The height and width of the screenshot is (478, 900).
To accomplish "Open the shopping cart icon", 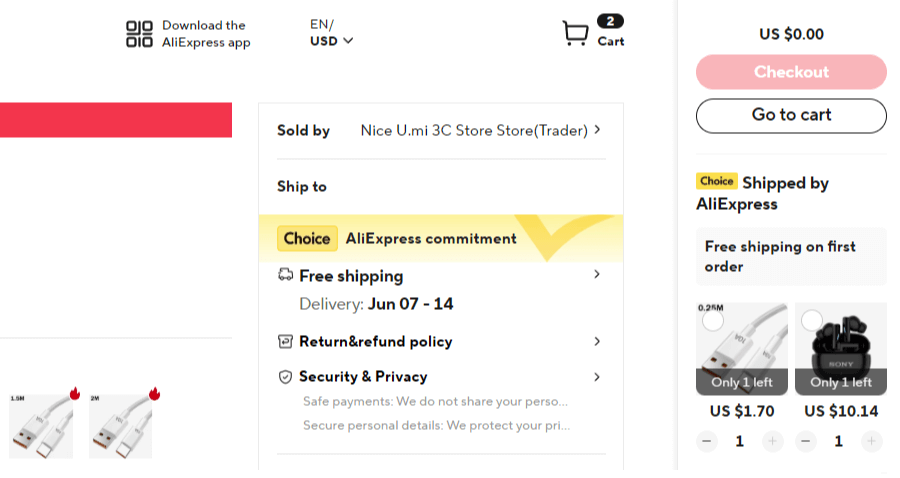I will 575,33.
